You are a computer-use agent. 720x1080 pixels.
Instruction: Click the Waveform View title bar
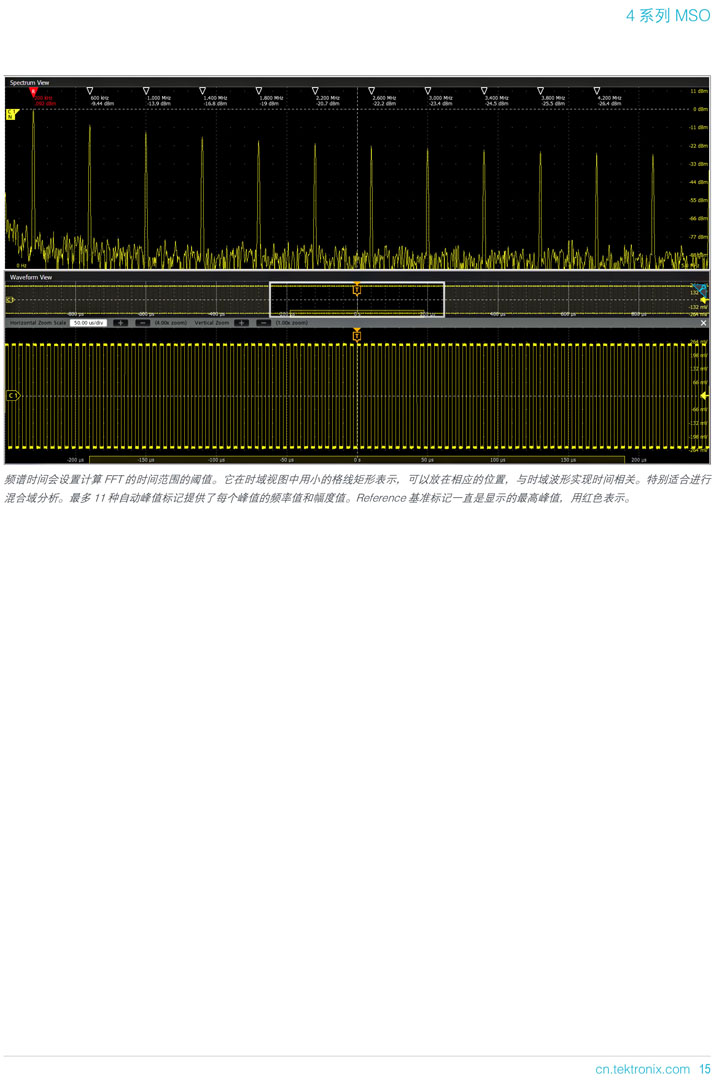[357, 277]
